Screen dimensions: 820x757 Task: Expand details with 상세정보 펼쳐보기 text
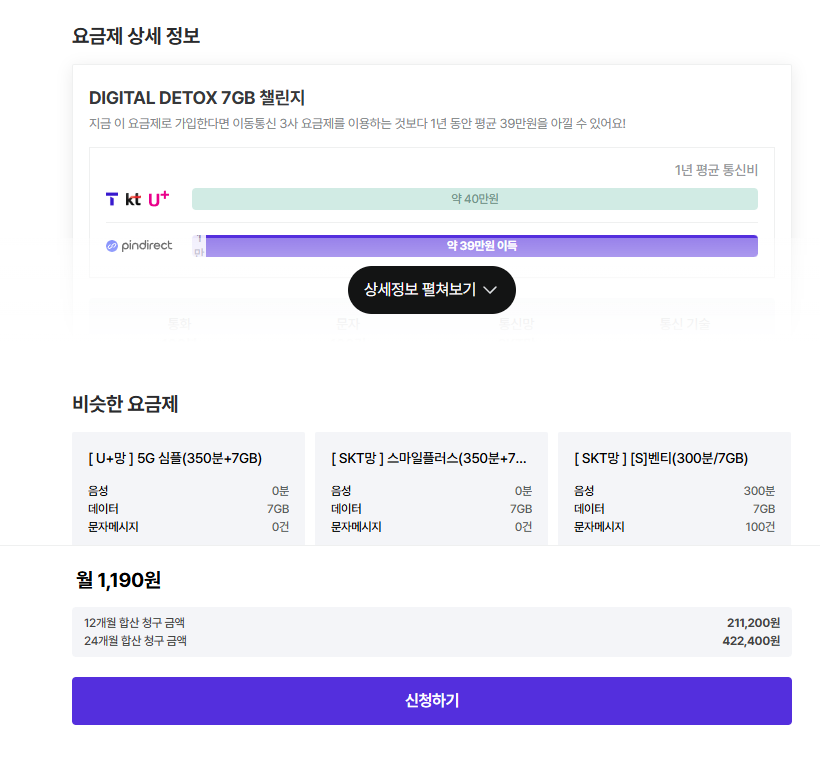point(420,290)
